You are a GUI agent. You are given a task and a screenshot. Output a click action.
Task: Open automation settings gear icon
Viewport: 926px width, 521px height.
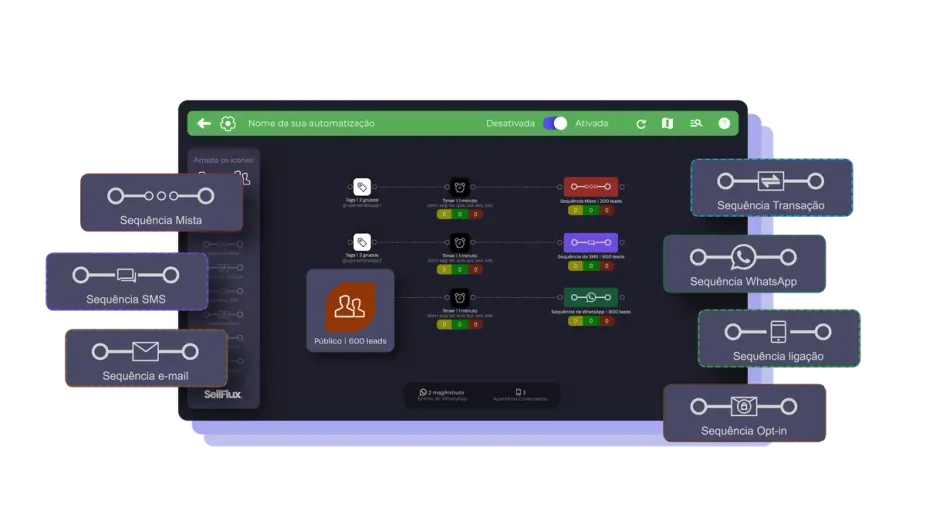[228, 123]
